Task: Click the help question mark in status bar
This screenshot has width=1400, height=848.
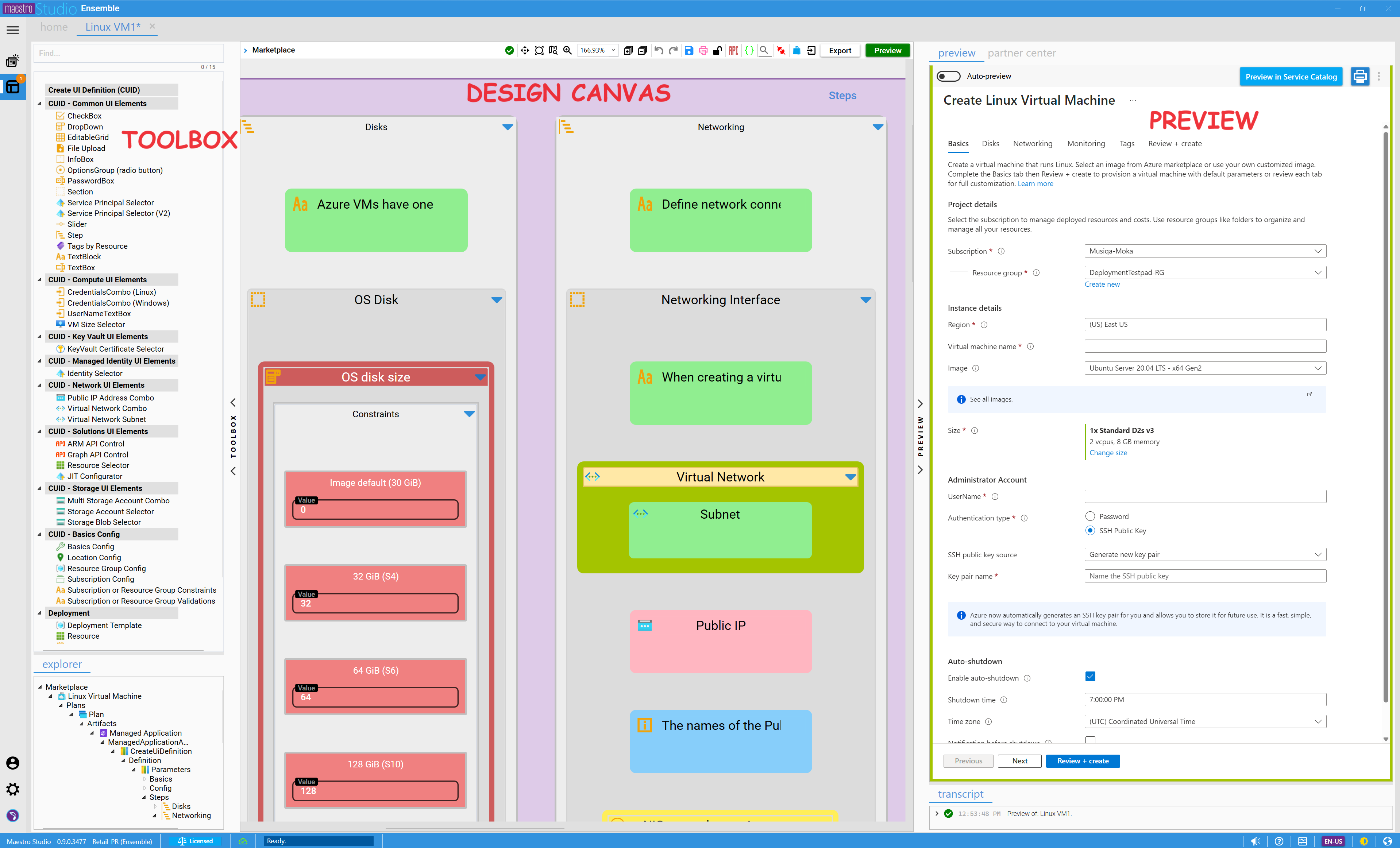Action: point(1279,841)
